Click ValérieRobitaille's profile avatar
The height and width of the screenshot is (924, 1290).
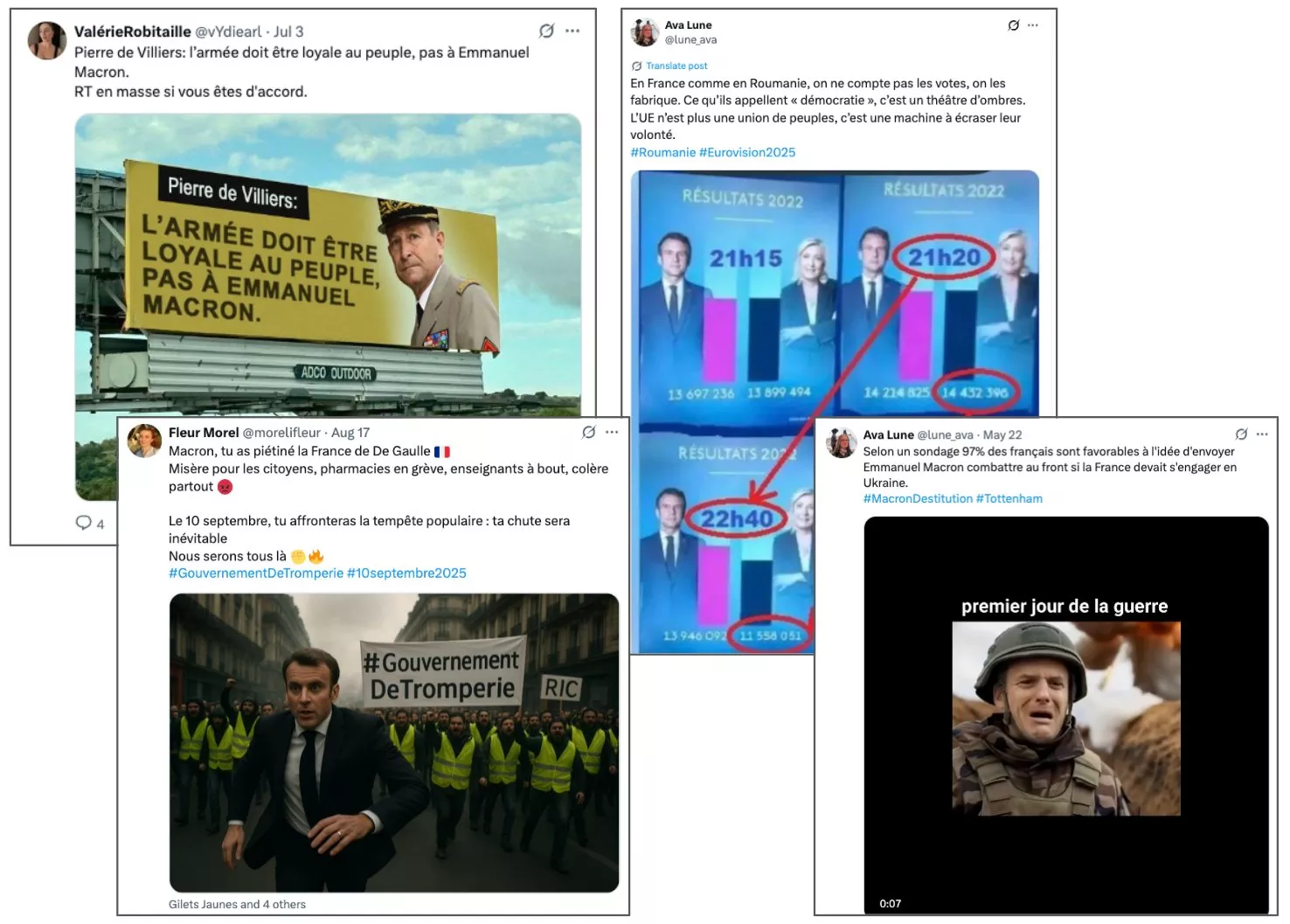point(47,40)
